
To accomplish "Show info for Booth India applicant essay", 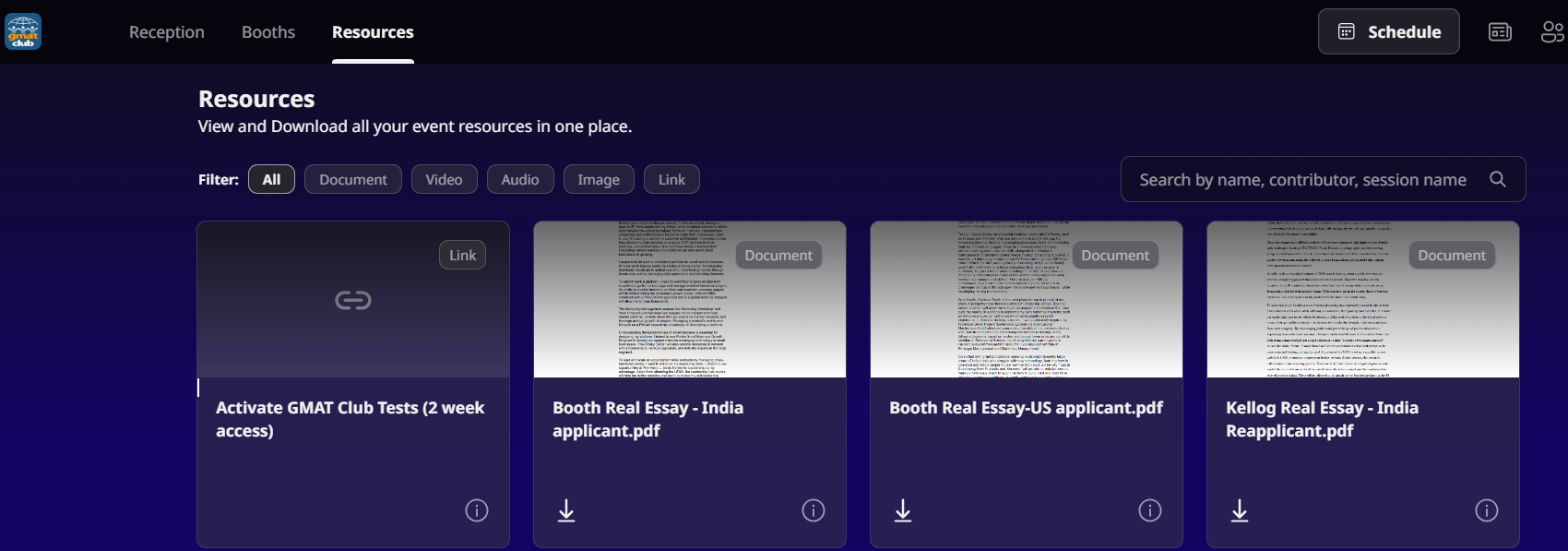I will click(x=813, y=510).
